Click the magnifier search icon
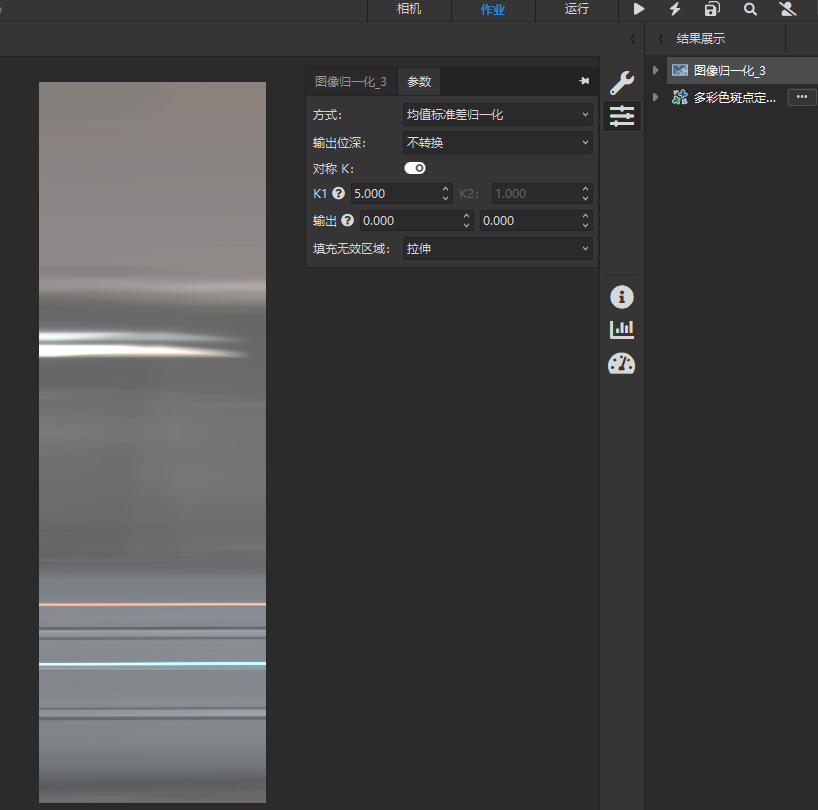The width and height of the screenshot is (818, 810). point(750,9)
